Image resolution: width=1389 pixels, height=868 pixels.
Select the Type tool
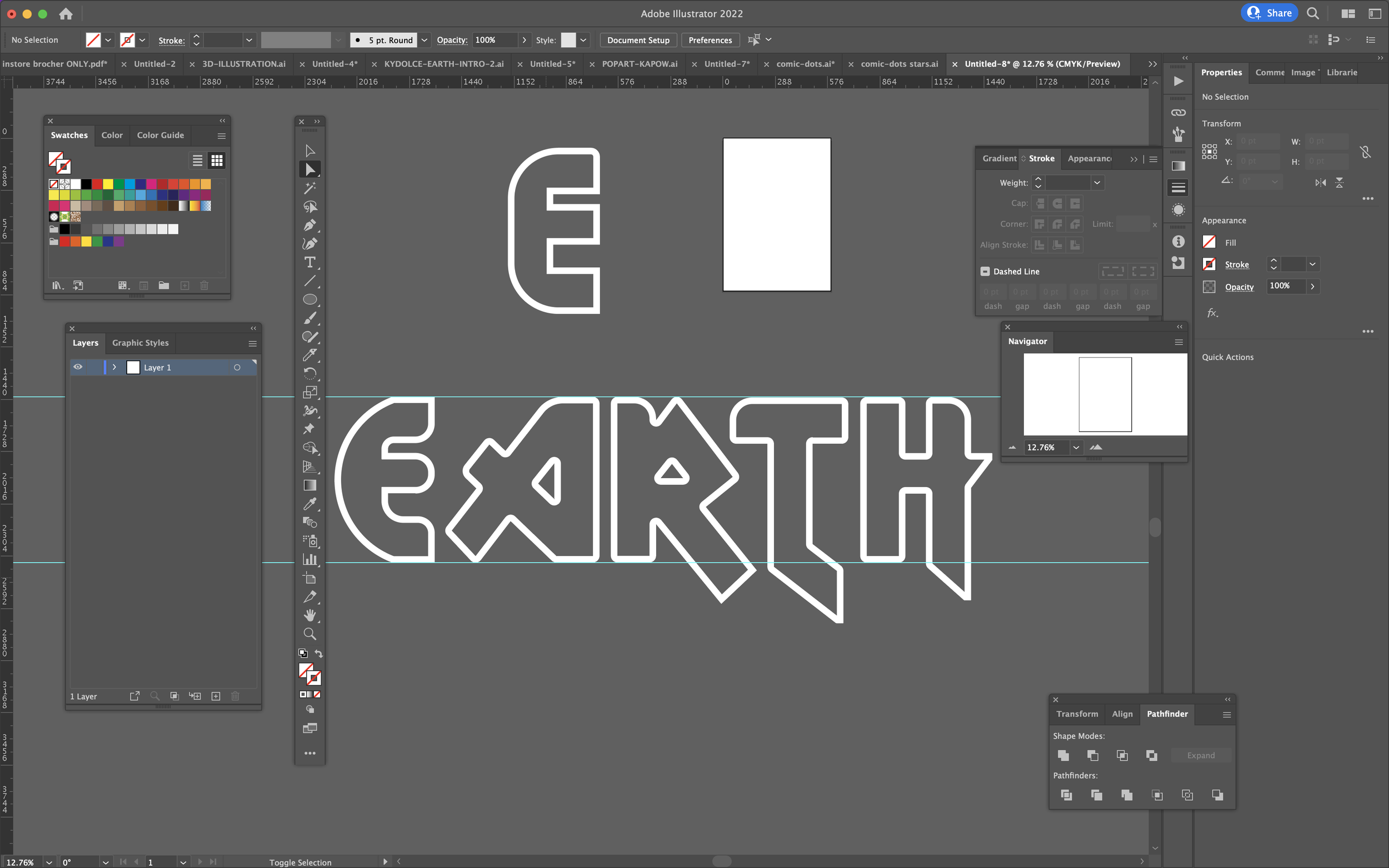pos(309,262)
